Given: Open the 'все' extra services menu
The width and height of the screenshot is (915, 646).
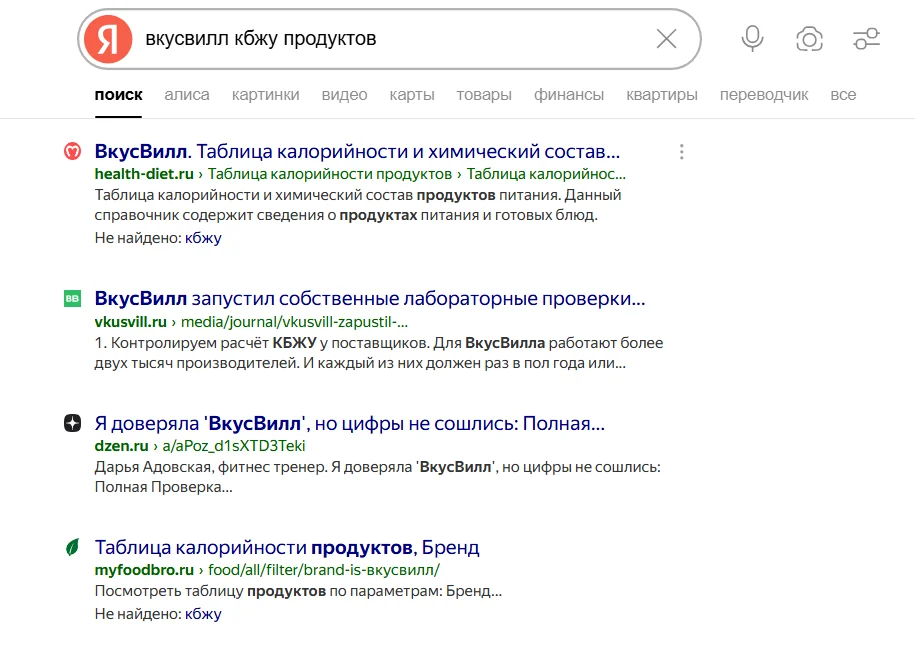Looking at the screenshot, I should click(x=844, y=94).
